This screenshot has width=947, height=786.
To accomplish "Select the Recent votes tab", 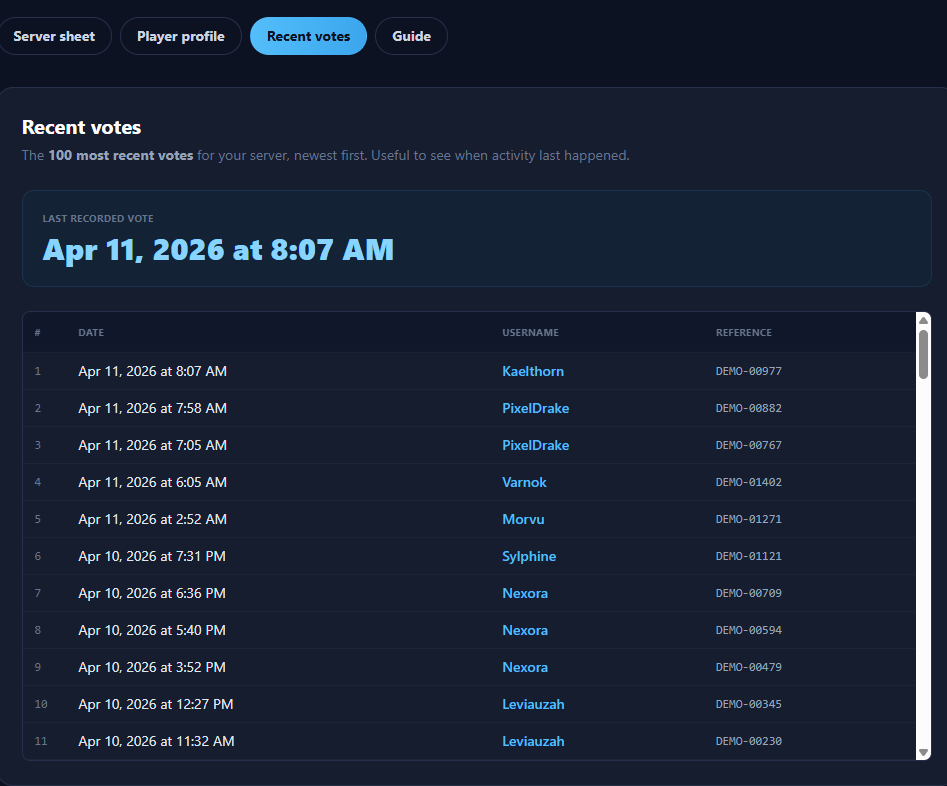I will [308, 36].
